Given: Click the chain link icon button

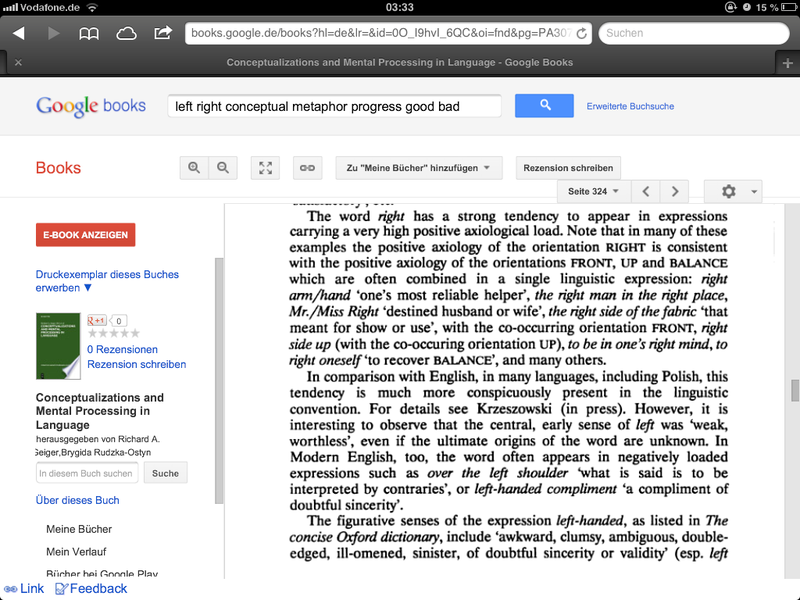Looking at the screenshot, I should [307, 167].
